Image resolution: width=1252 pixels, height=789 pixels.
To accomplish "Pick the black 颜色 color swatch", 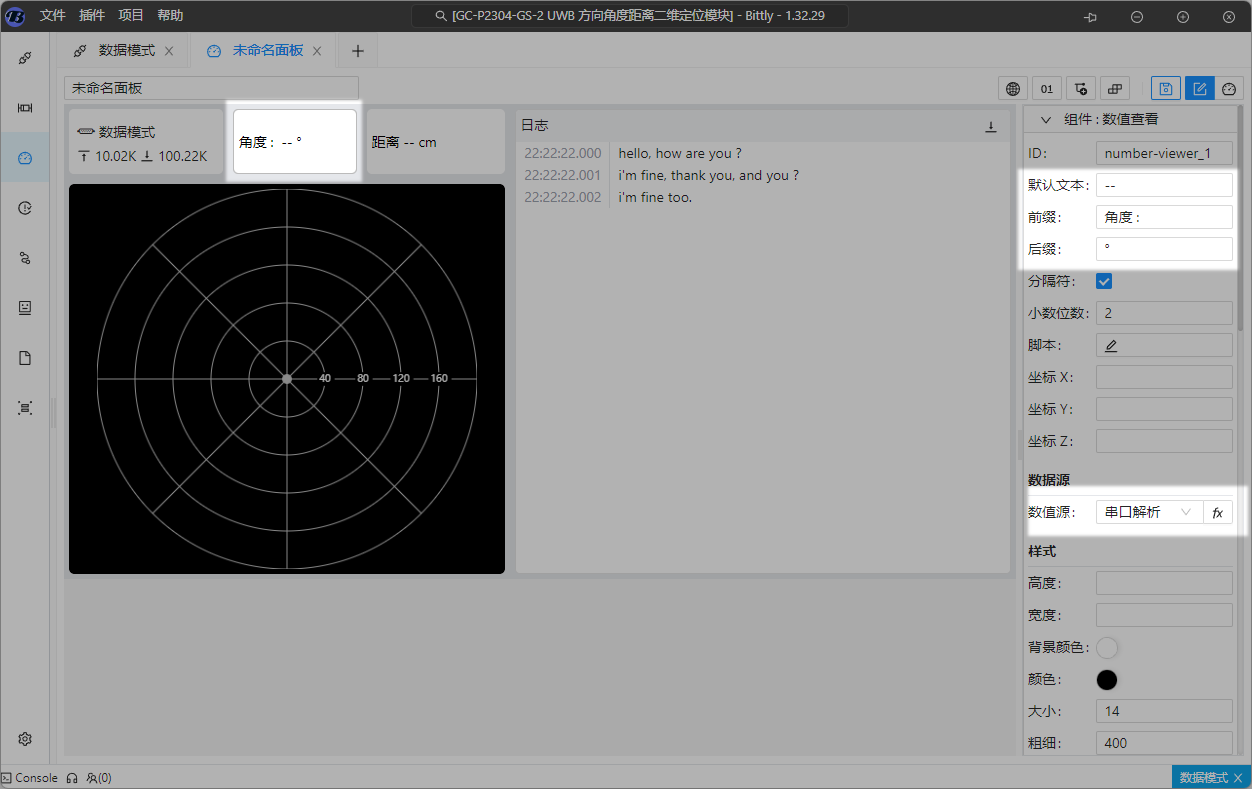I will click(x=1107, y=680).
